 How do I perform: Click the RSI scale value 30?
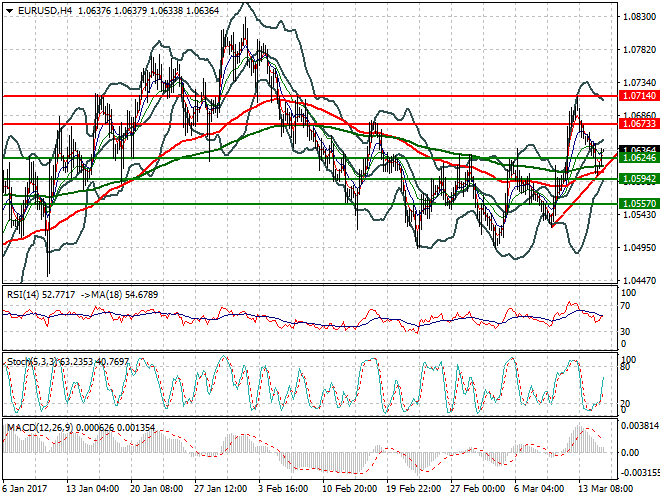click(x=626, y=332)
